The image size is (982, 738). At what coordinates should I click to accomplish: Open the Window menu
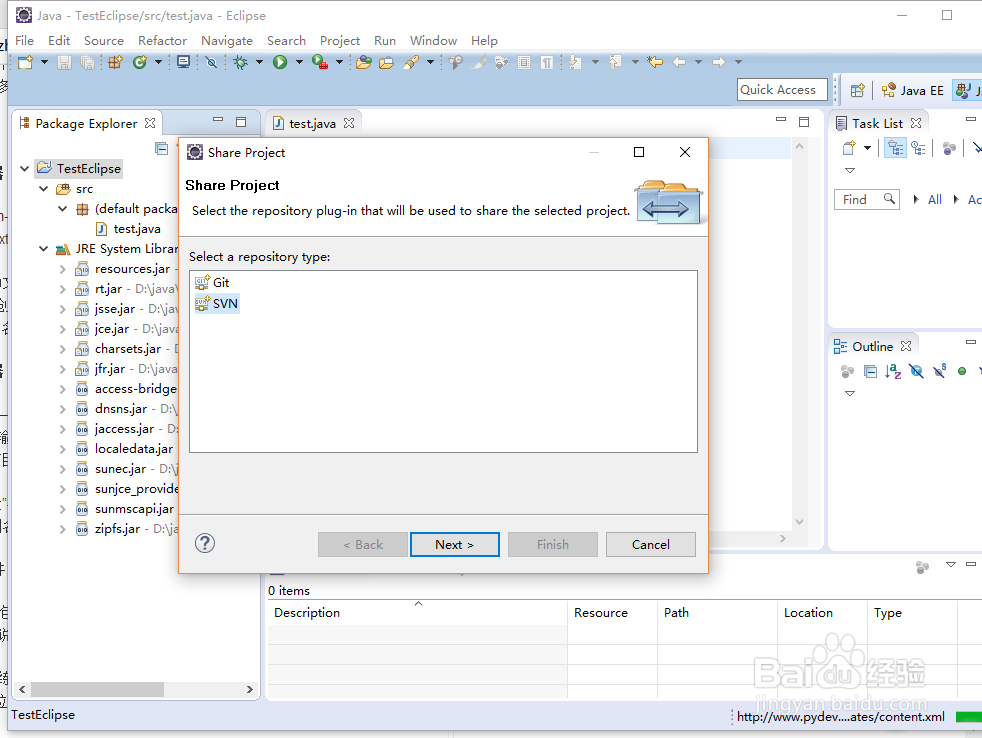[433, 41]
